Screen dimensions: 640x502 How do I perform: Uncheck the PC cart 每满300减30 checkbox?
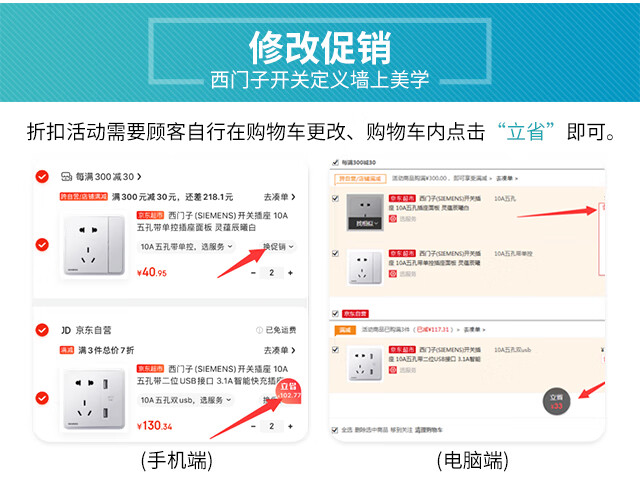336,162
